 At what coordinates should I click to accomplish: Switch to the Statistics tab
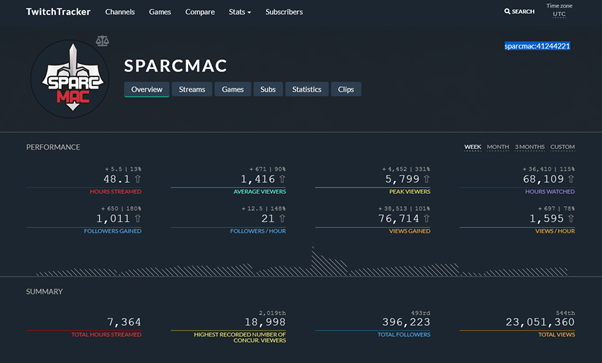click(307, 90)
